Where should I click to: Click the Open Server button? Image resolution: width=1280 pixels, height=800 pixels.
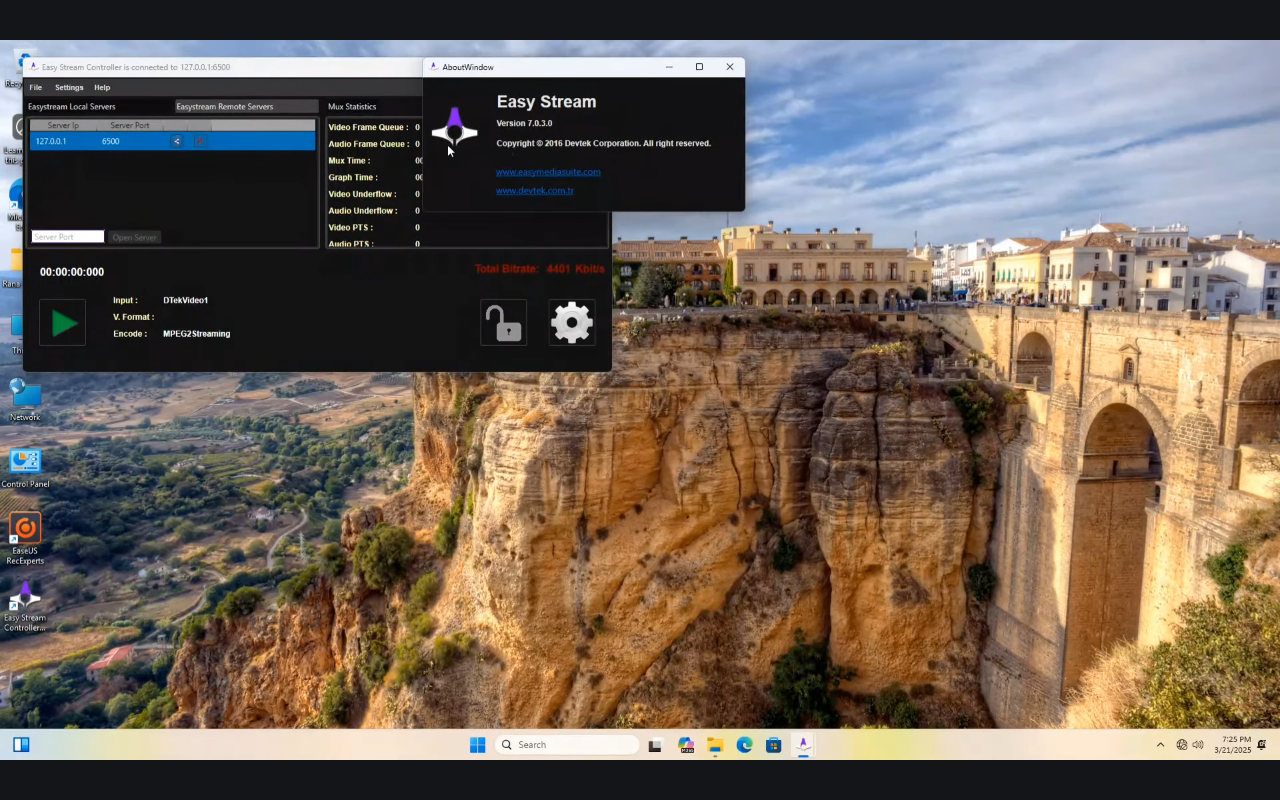[x=134, y=236]
